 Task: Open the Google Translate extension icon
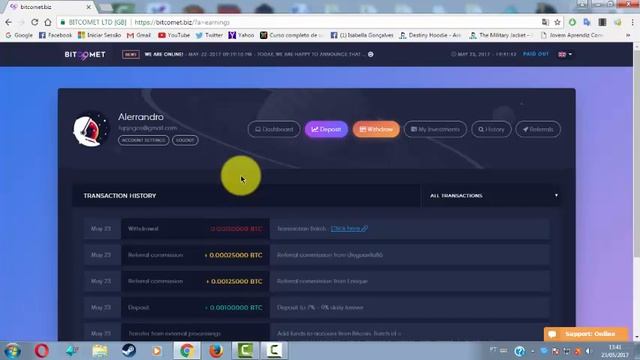coord(587,22)
